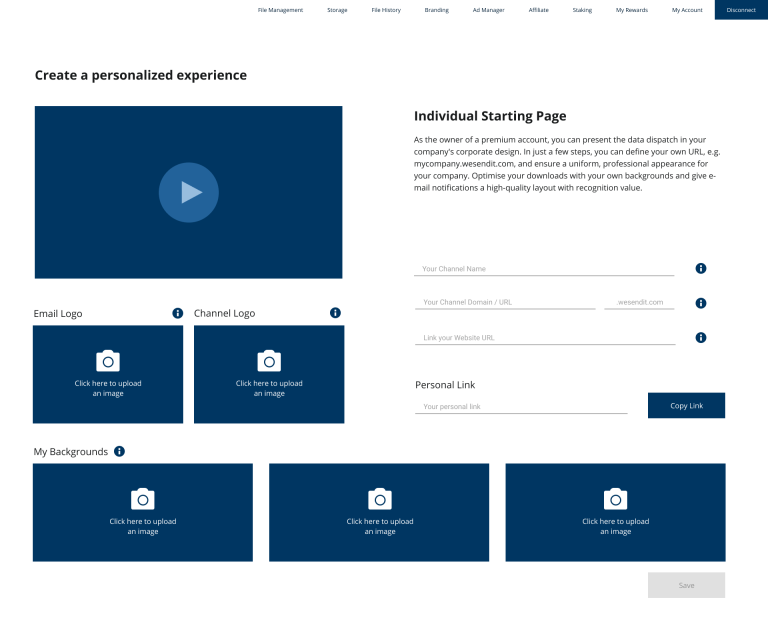
Task: Focus the Link your Website URL field
Action: [x=545, y=337]
